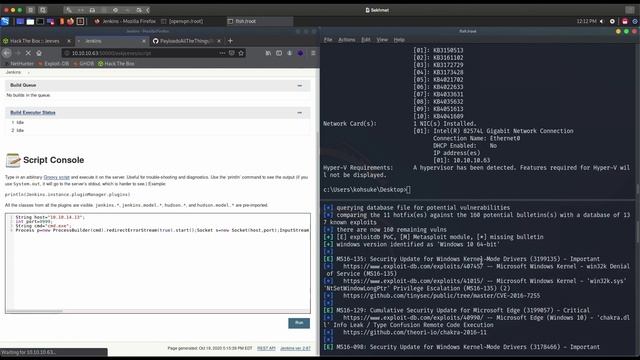Image resolution: width=640 pixels, height=360 pixels.
Task: Open the Jenkins breadcrumb dropdown arrow
Action: pos(29,72)
